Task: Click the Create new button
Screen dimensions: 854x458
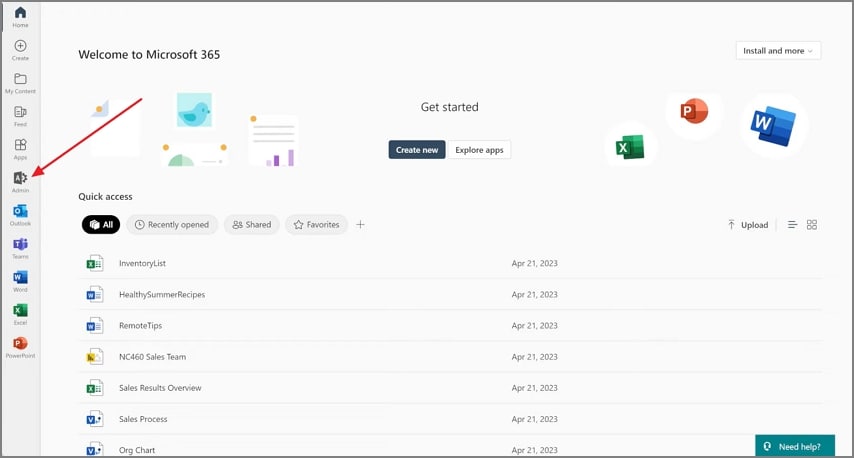Action: [417, 150]
